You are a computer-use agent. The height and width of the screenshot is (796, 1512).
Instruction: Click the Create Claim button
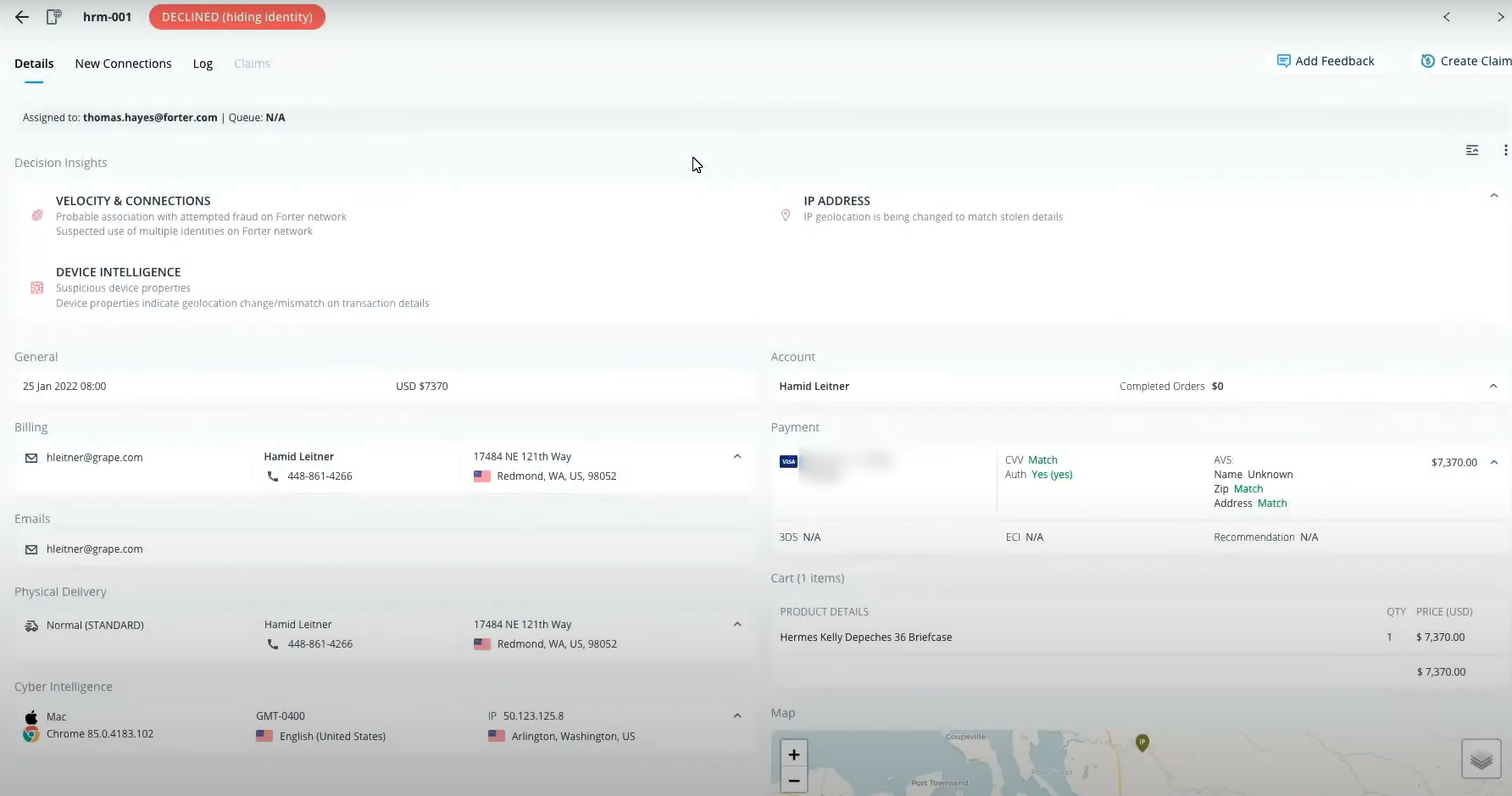(1466, 61)
